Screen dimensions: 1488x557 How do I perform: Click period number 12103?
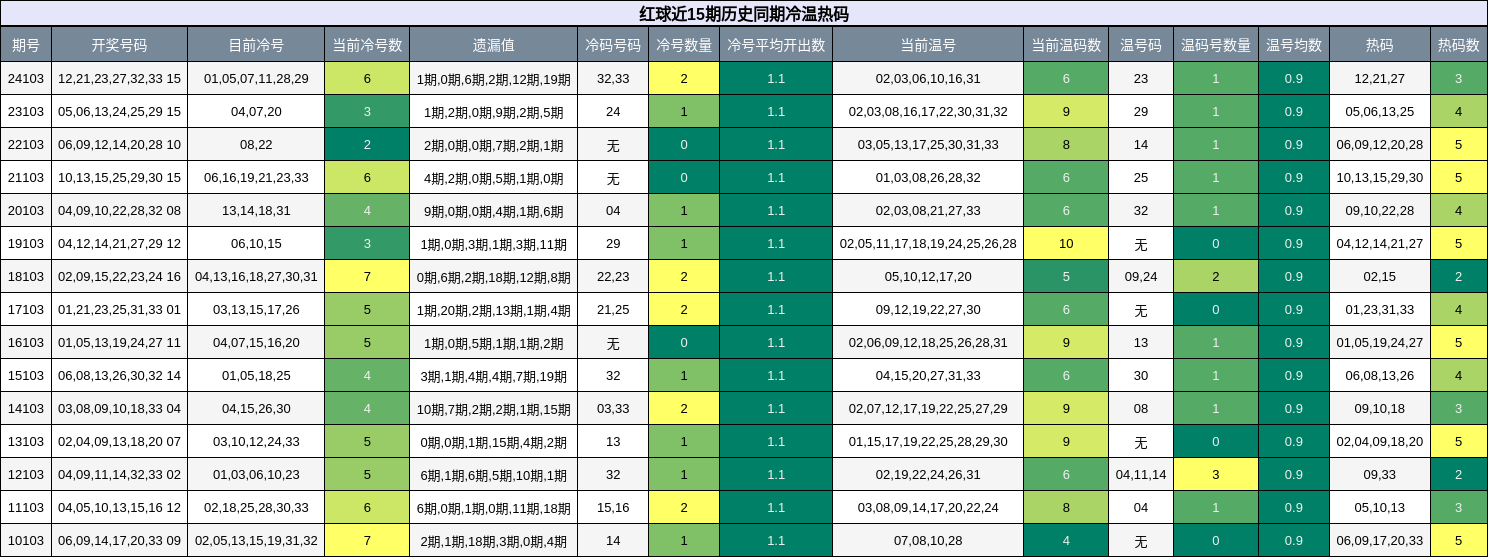pyautogui.click(x=26, y=475)
